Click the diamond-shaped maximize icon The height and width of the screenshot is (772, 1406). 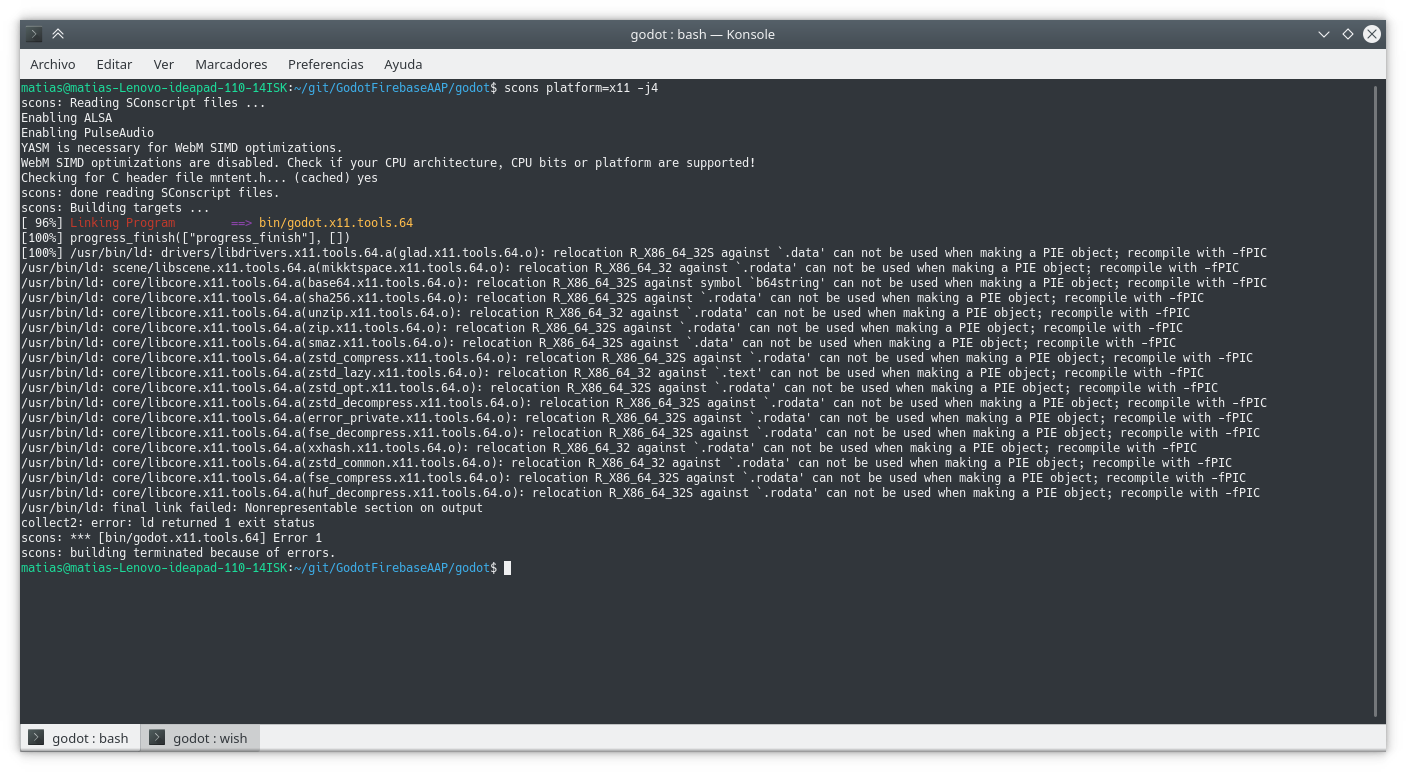click(1348, 33)
